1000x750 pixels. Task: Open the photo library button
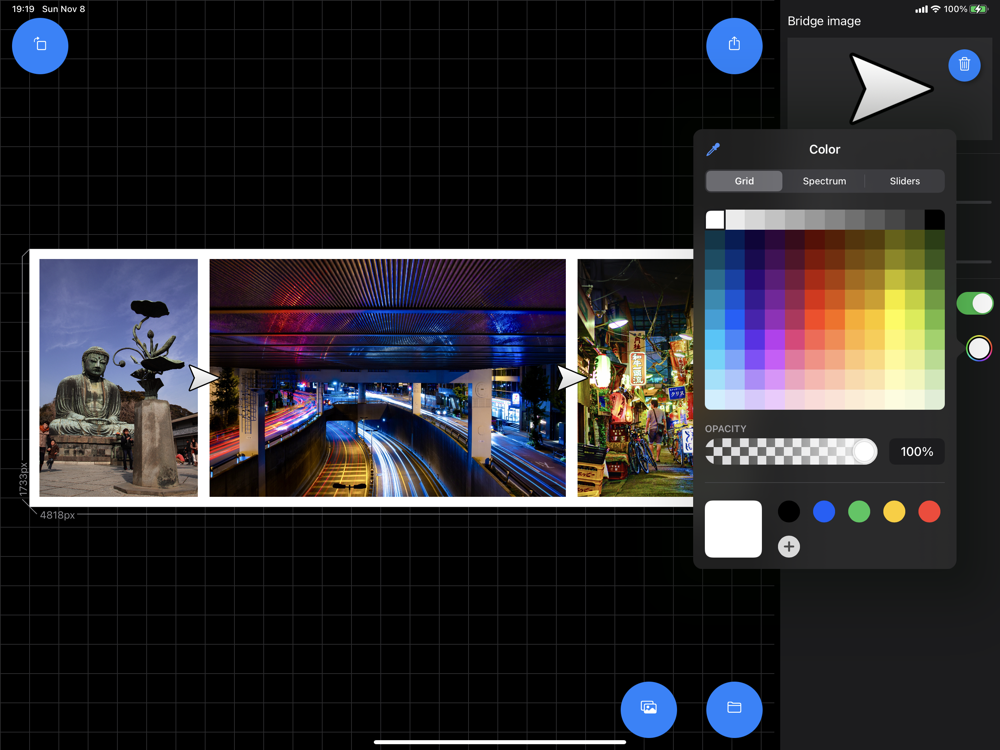(x=649, y=708)
